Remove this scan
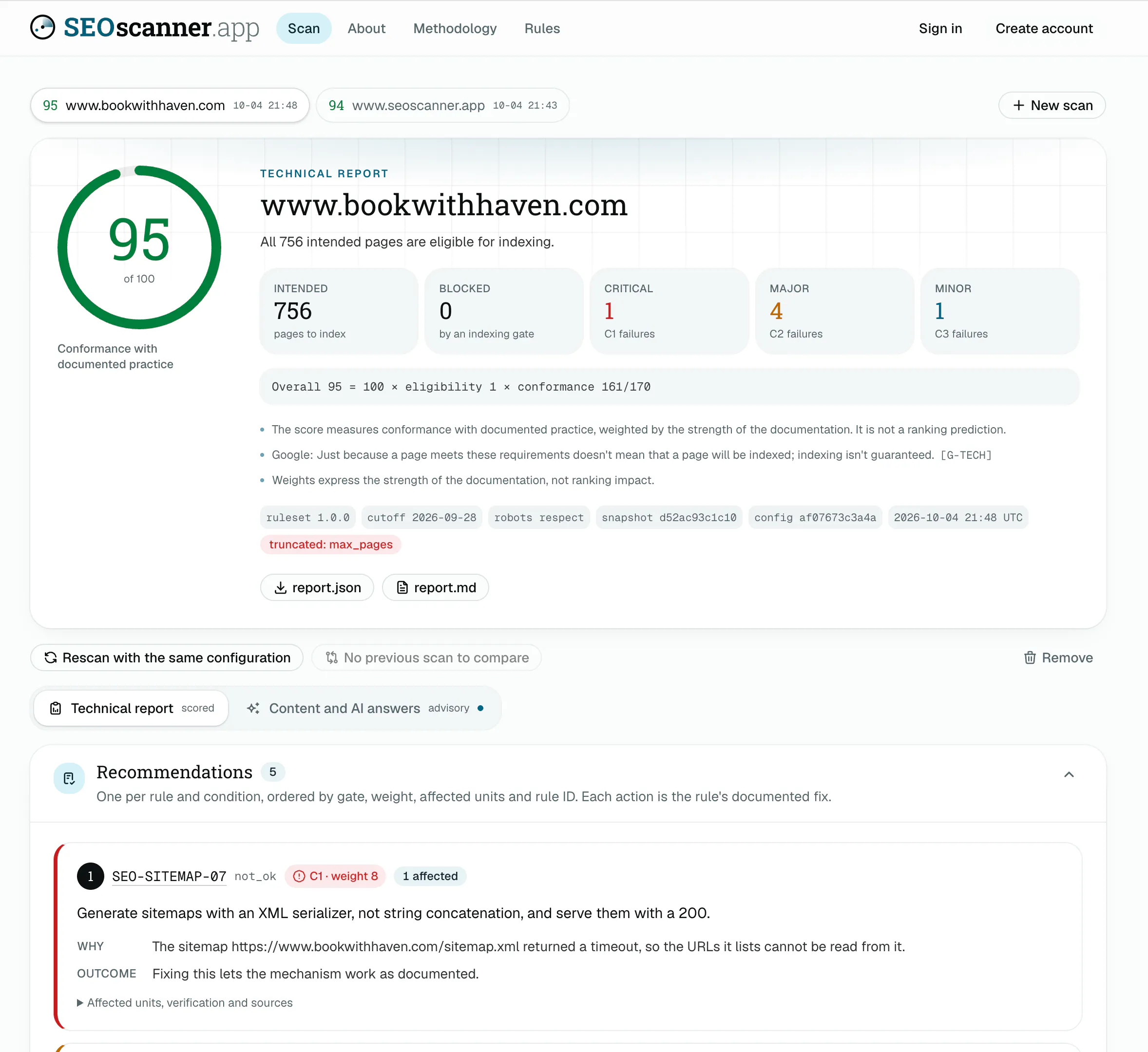 pos(1058,657)
